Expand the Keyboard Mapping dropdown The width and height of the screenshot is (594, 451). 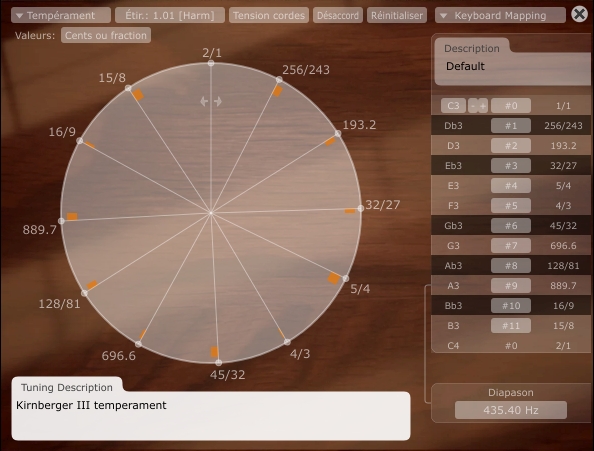point(500,16)
